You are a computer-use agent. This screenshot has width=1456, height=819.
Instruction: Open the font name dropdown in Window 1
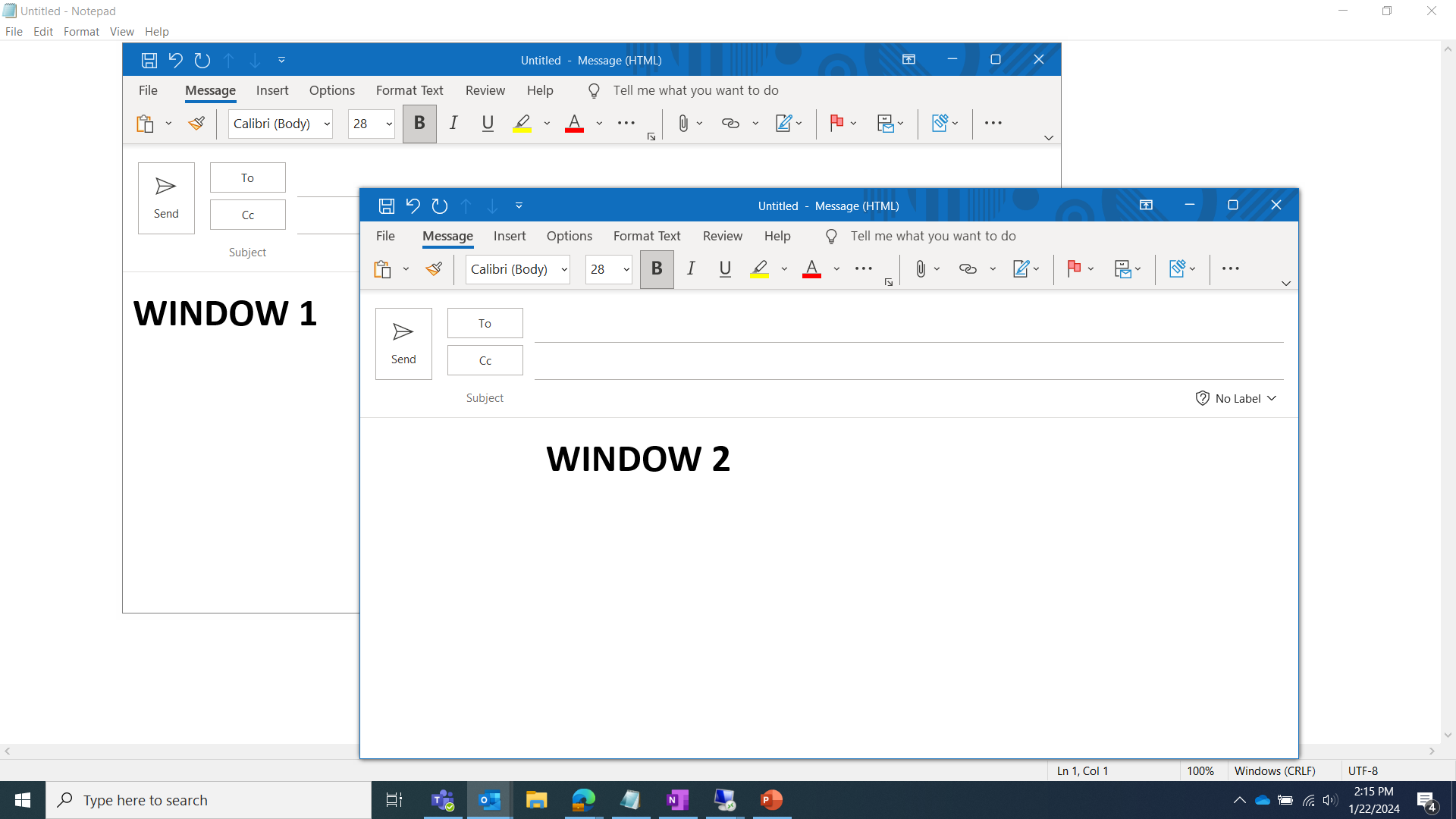pyautogui.click(x=326, y=123)
